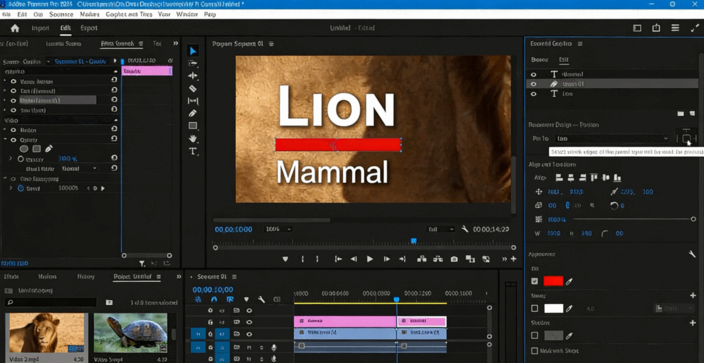Viewport: 704px width, 363px height.
Task: Open the stroke style dropdown
Action: [x=673, y=308]
